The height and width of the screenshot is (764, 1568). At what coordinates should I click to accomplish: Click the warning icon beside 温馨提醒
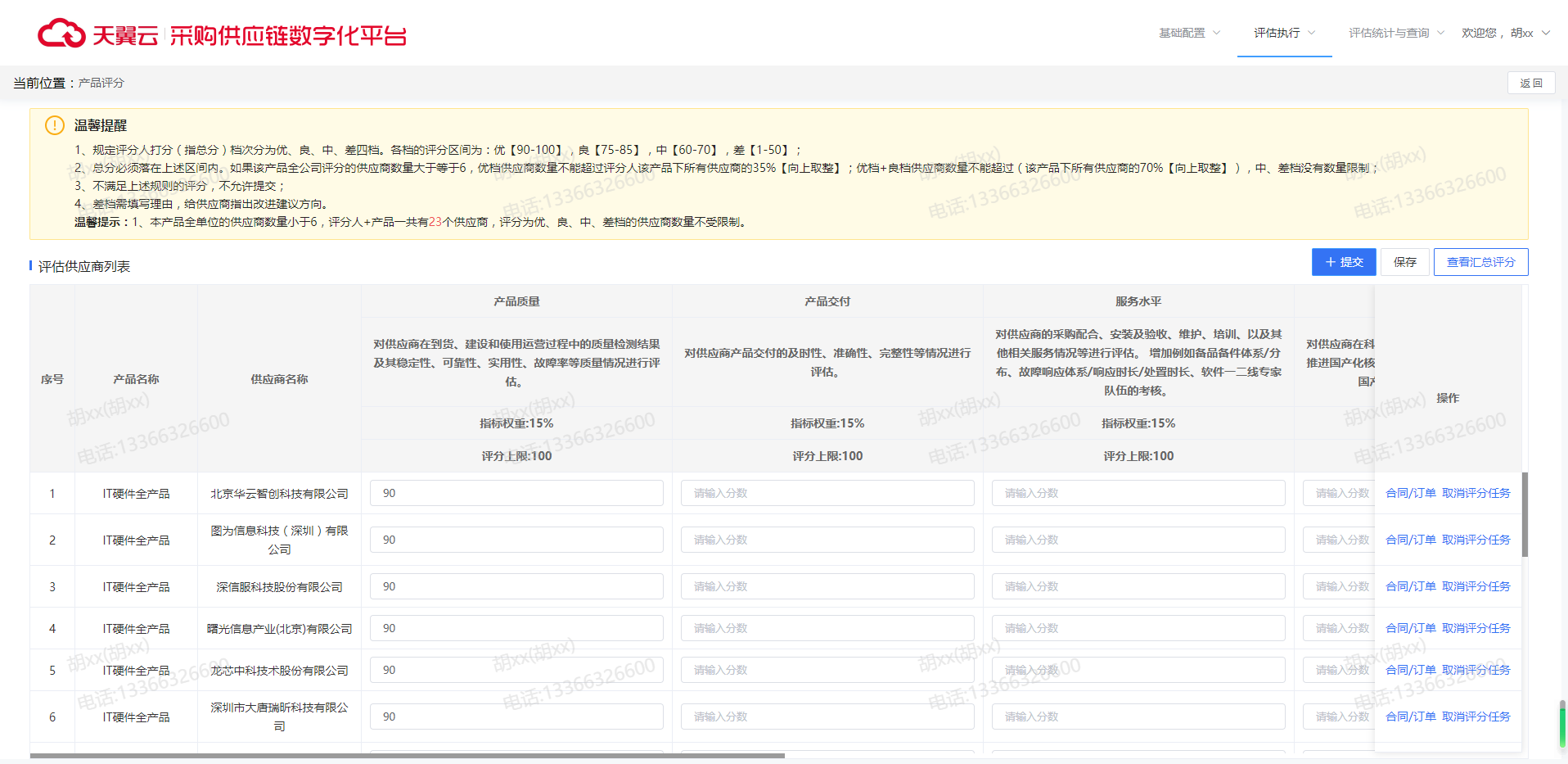tap(55, 125)
